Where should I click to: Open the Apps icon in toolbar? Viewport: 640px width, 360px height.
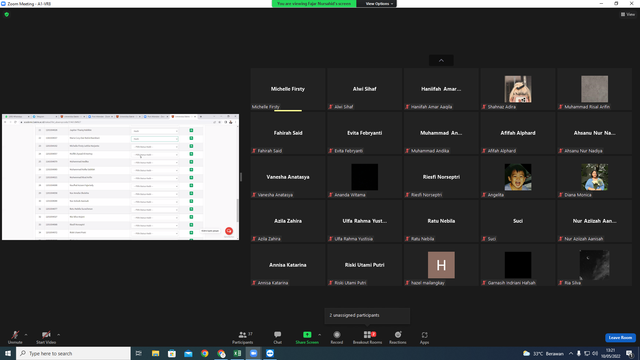click(x=424, y=335)
